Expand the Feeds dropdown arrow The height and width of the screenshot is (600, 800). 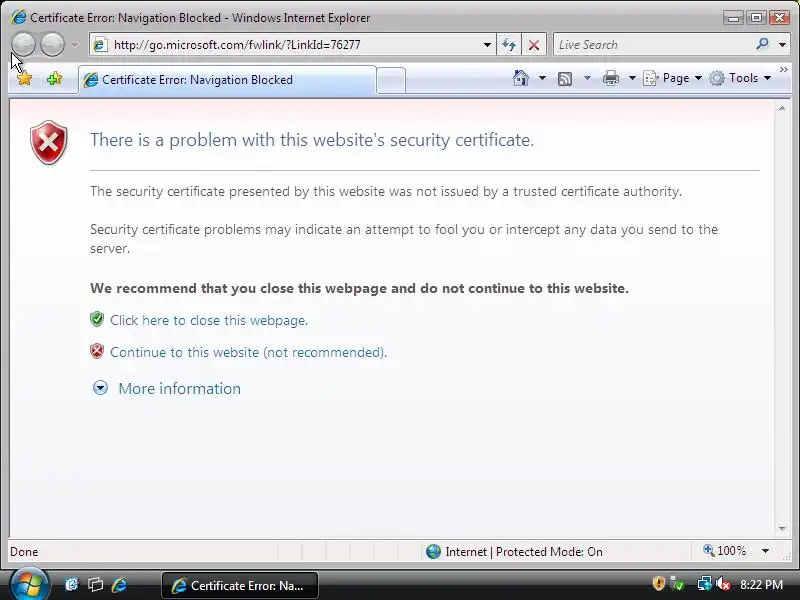(x=587, y=78)
